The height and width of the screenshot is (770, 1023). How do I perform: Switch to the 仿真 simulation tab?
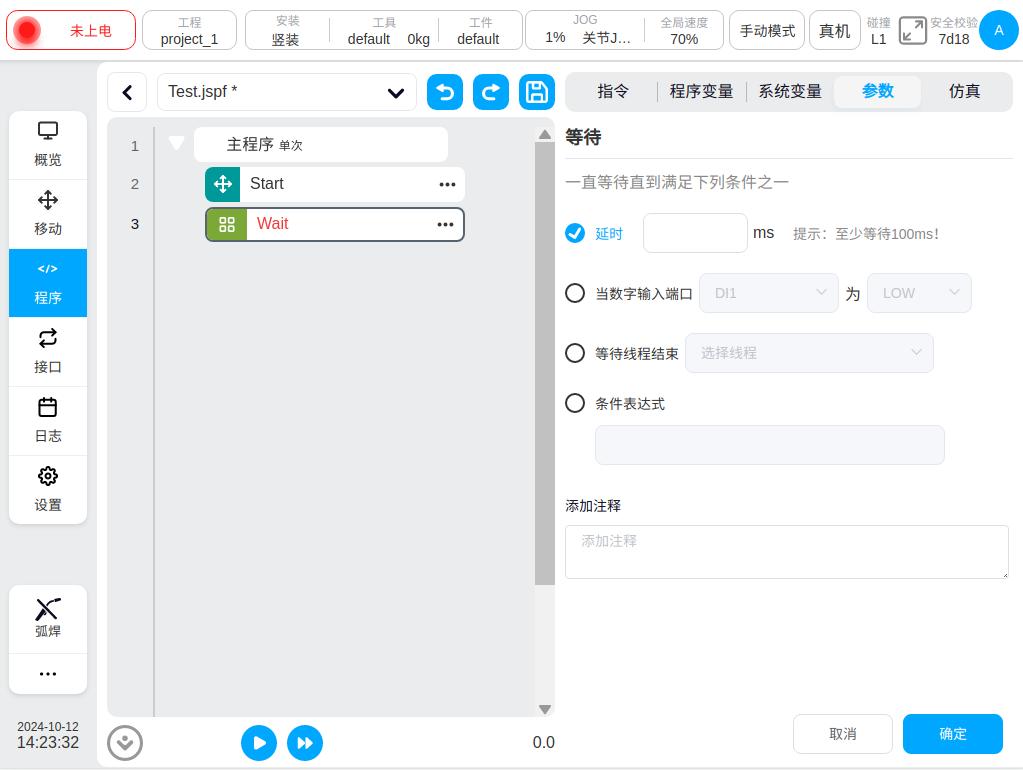point(964,91)
